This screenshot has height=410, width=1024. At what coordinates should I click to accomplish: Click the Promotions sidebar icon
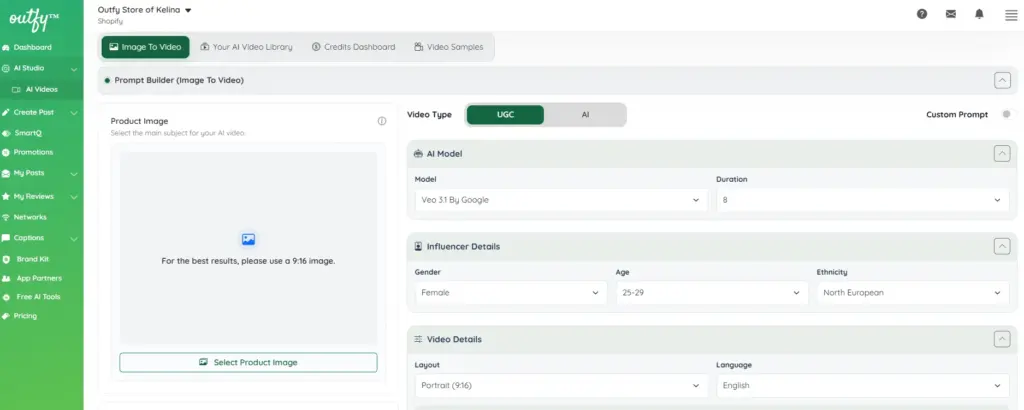coord(6,152)
